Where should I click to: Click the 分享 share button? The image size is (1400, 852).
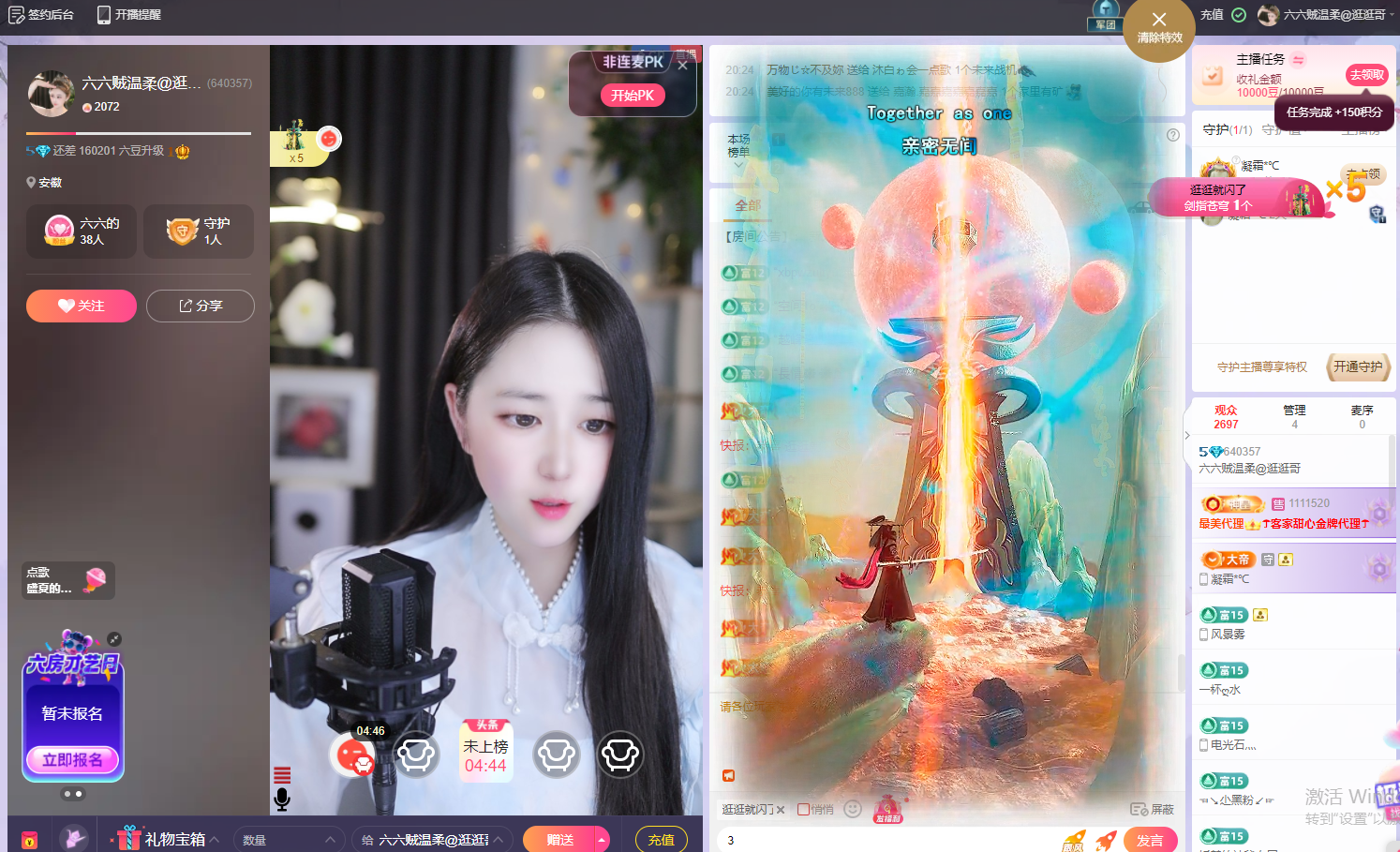[201, 306]
